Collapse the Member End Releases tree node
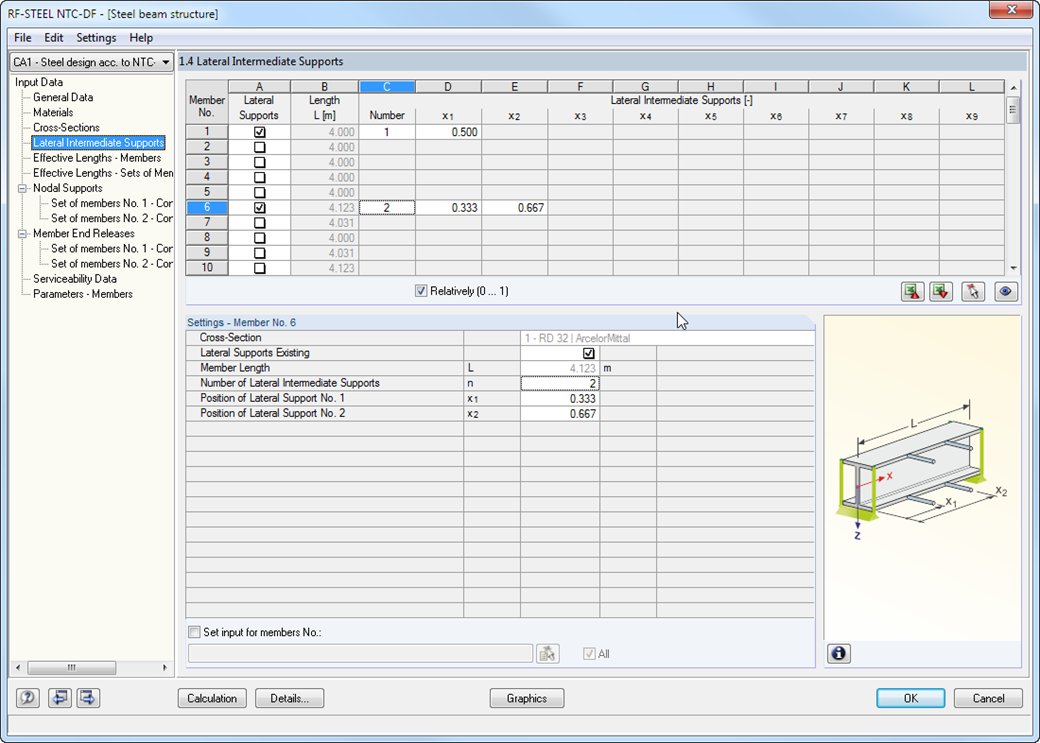This screenshot has height=743, width=1040. pos(22,234)
